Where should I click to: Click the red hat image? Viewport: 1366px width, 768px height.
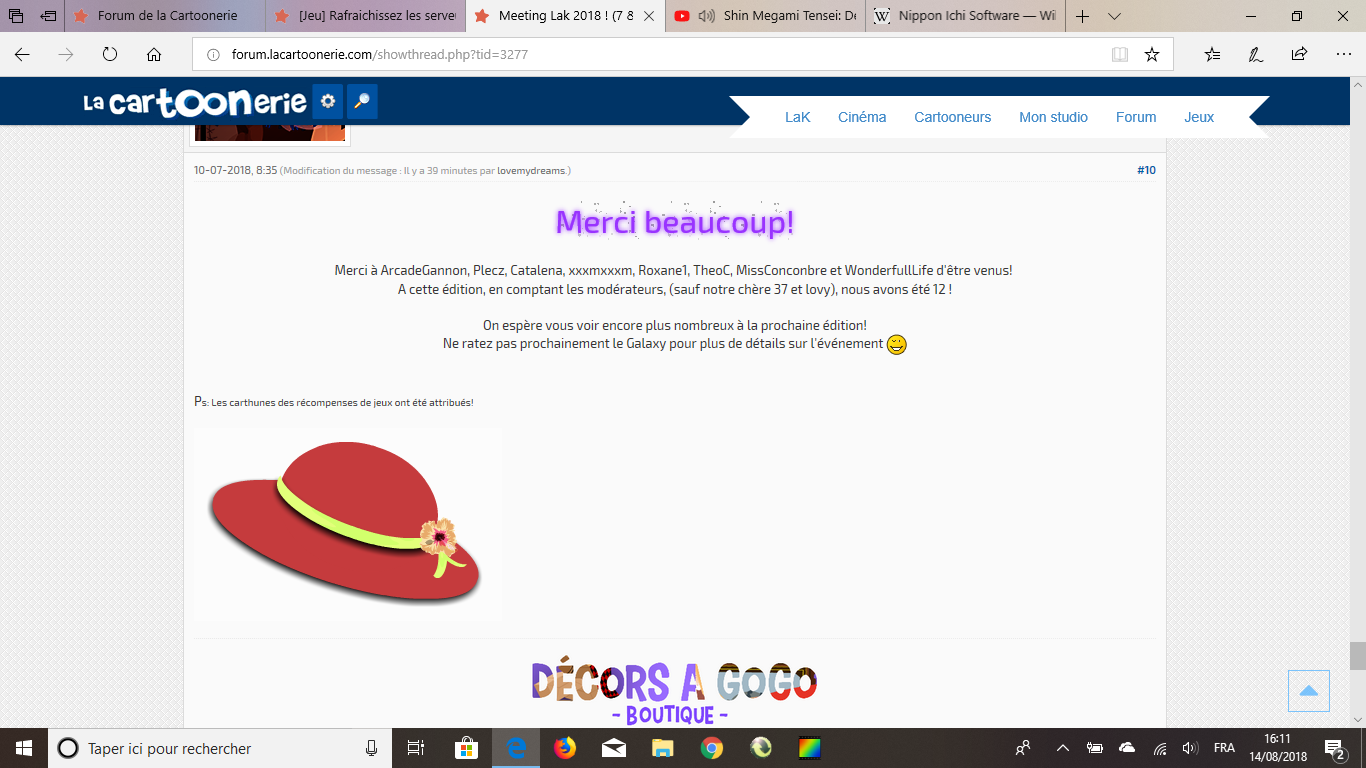coord(347,525)
